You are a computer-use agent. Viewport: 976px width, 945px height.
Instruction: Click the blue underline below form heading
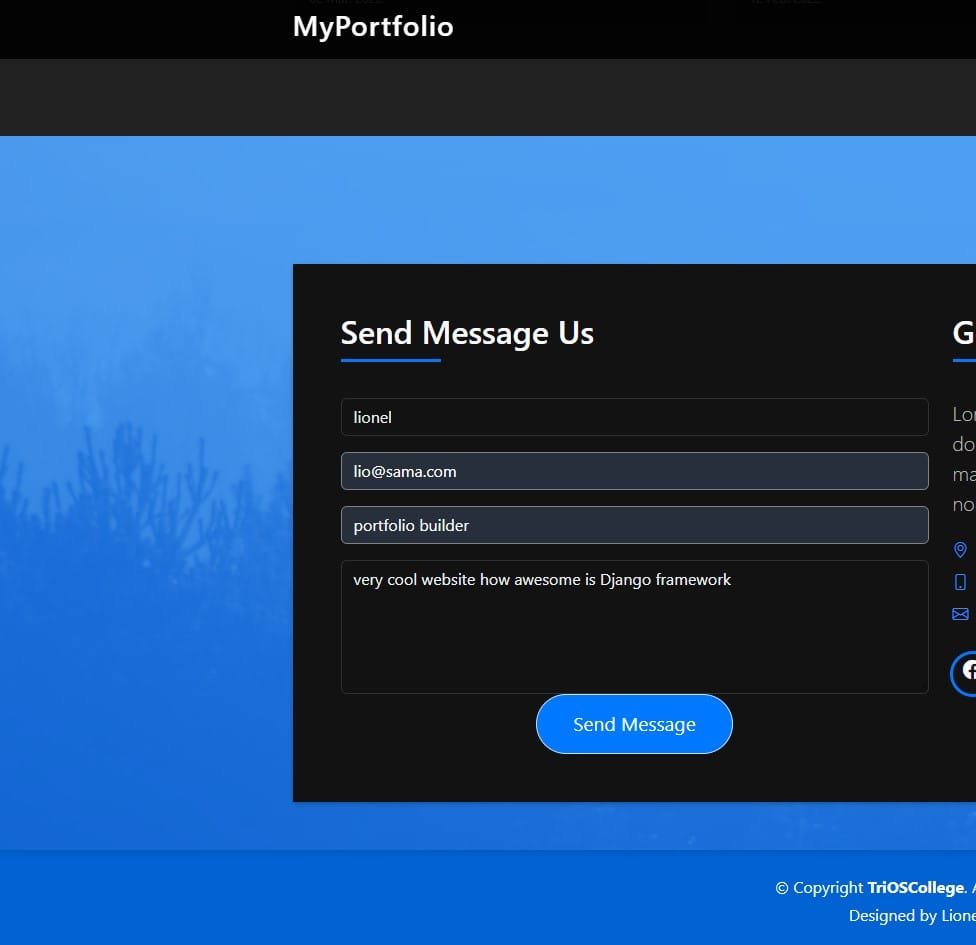click(x=390, y=360)
